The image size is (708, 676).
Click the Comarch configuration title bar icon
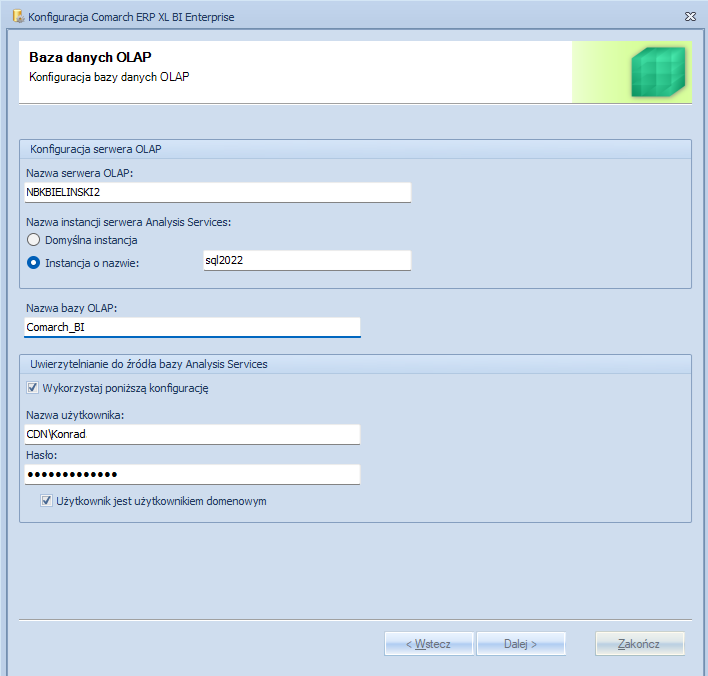19,17
